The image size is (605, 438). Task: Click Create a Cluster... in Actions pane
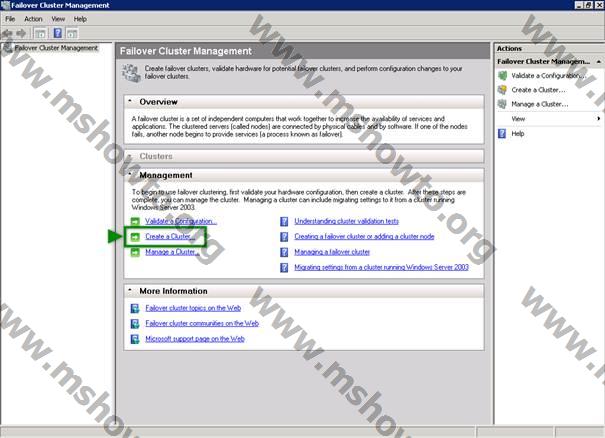[x=539, y=90]
